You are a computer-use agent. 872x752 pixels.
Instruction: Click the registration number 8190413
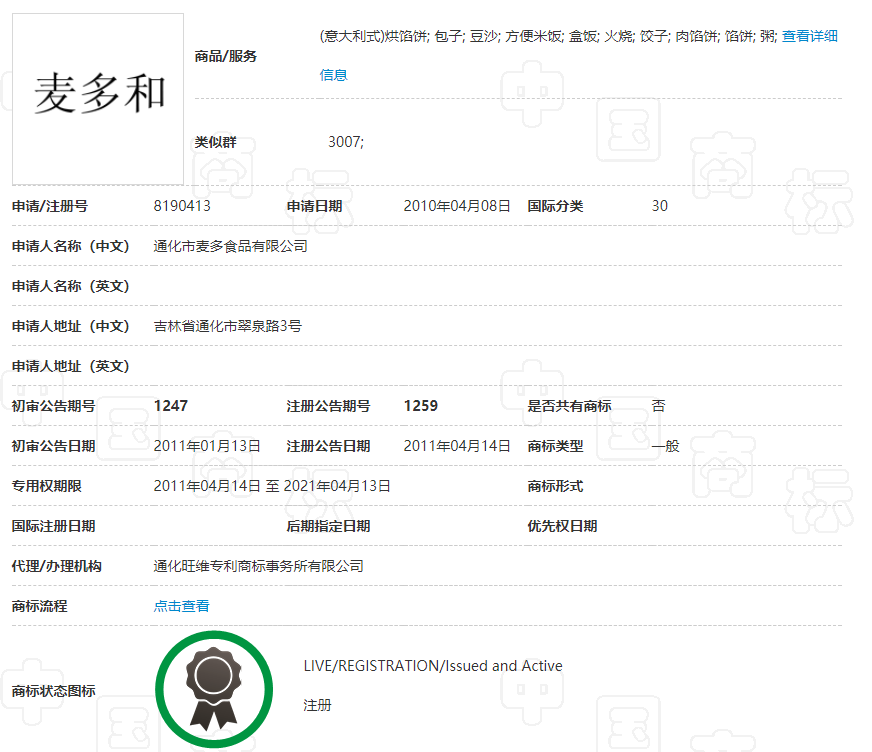[181, 206]
